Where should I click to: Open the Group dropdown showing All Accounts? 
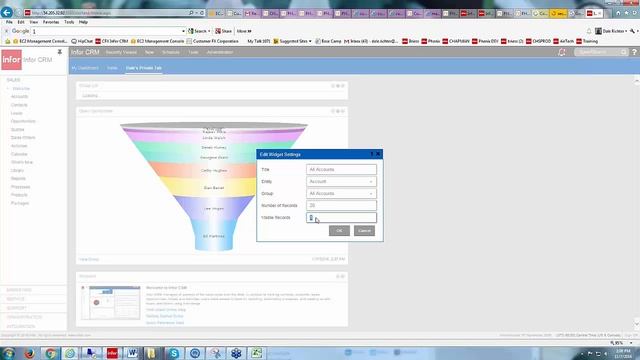click(341, 193)
